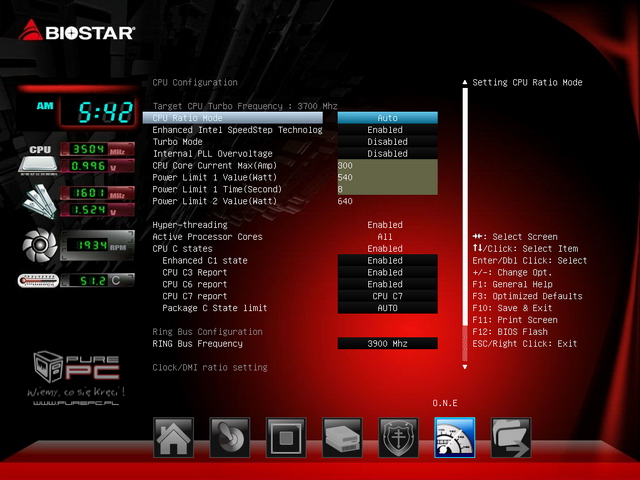Screen dimensions: 640x480
Task: Open the CPU C7 report dropdown
Action: coord(387,296)
